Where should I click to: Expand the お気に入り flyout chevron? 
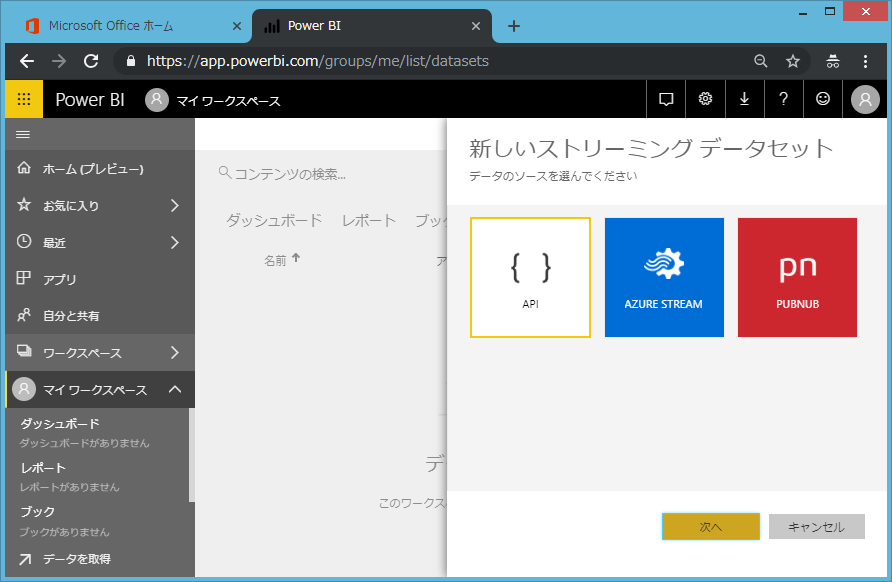[x=175, y=205]
